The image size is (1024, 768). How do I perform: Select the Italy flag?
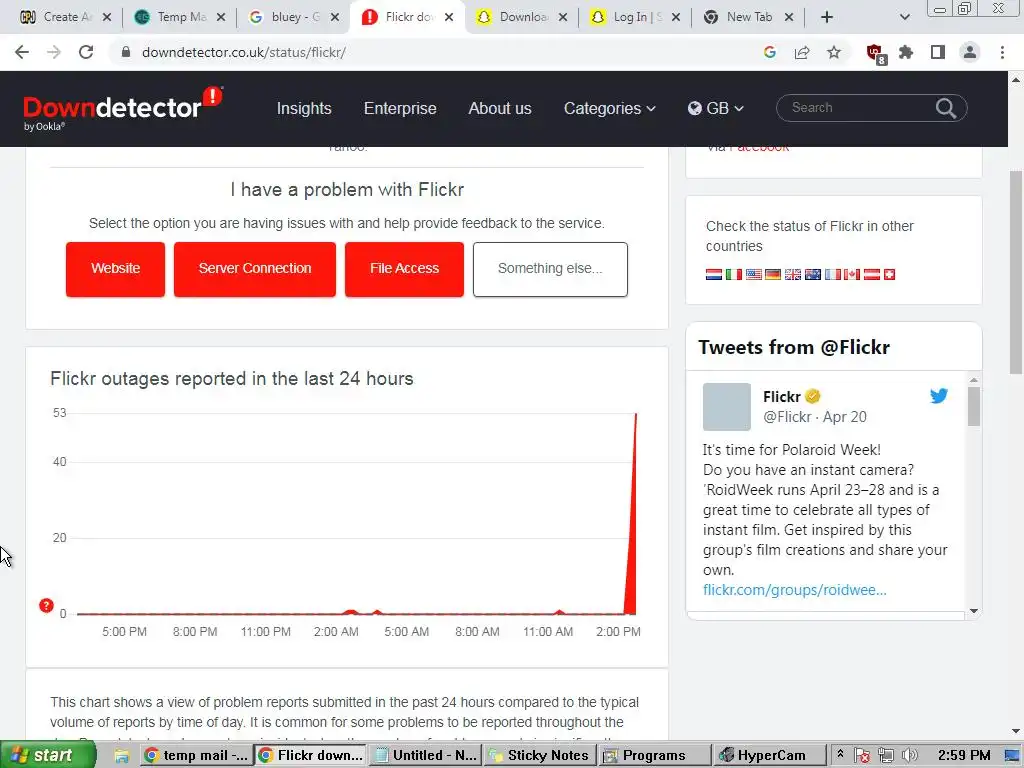pyautogui.click(x=733, y=274)
